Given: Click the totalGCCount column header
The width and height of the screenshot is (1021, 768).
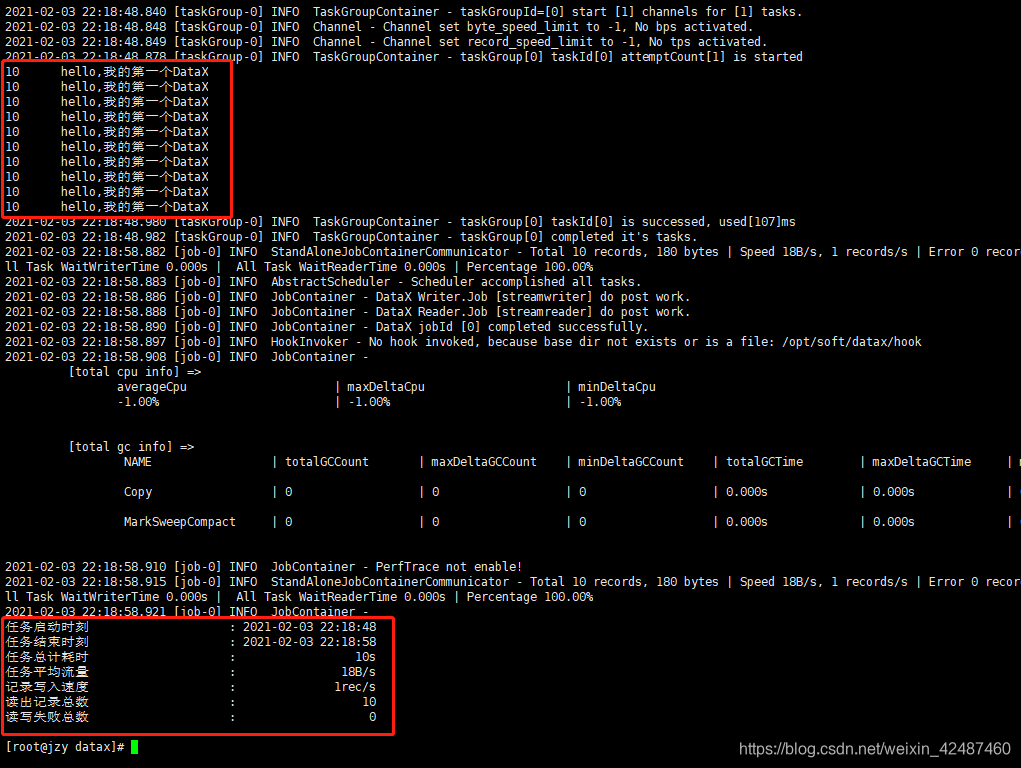Looking at the screenshot, I should click(x=327, y=462).
